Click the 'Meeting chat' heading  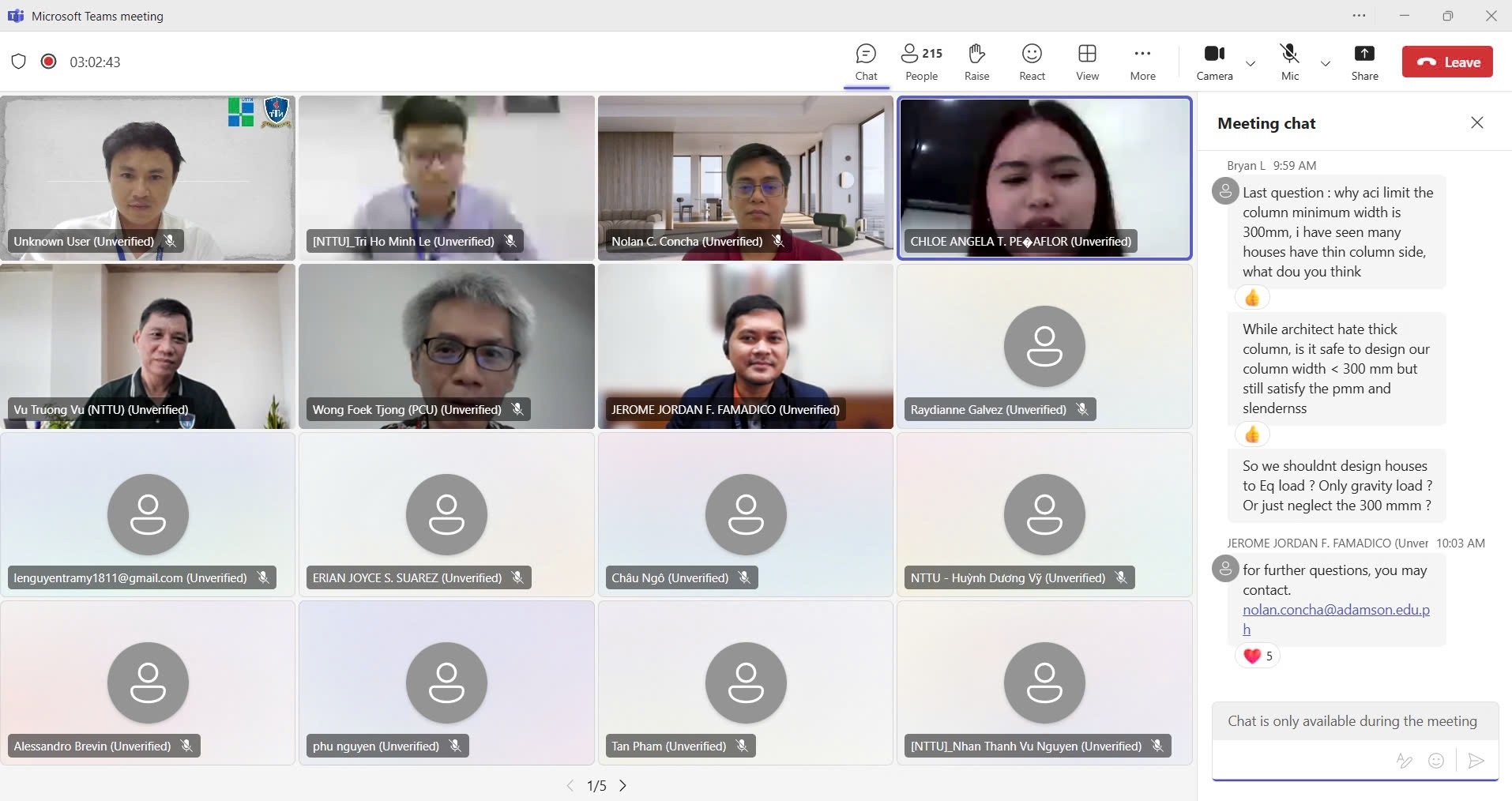1266,123
